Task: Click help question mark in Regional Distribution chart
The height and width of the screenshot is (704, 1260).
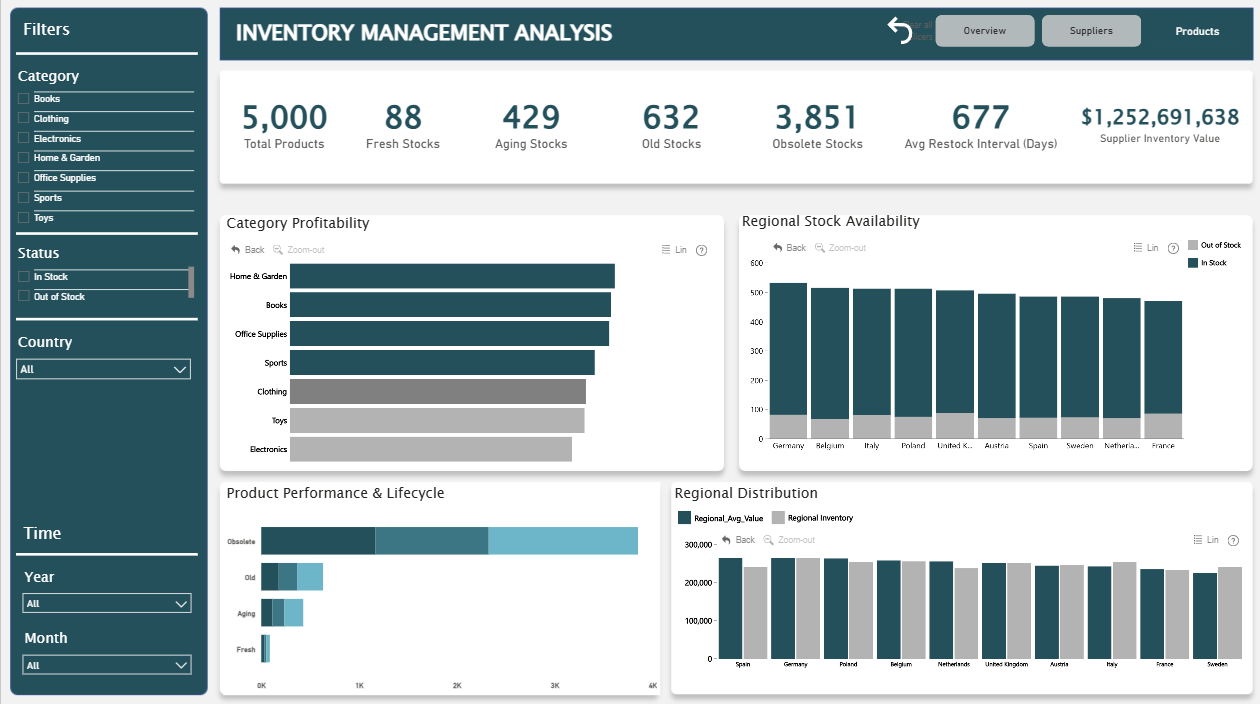Action: pyautogui.click(x=1233, y=540)
